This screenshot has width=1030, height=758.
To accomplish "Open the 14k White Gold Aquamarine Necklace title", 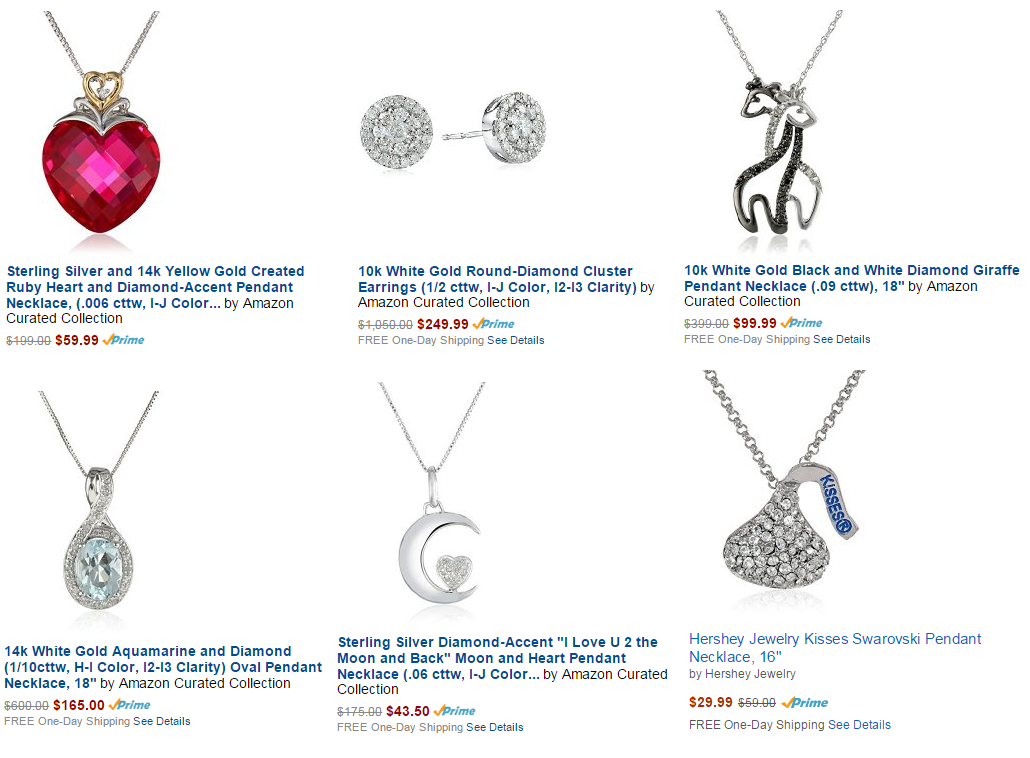I will pyautogui.click(x=163, y=667).
